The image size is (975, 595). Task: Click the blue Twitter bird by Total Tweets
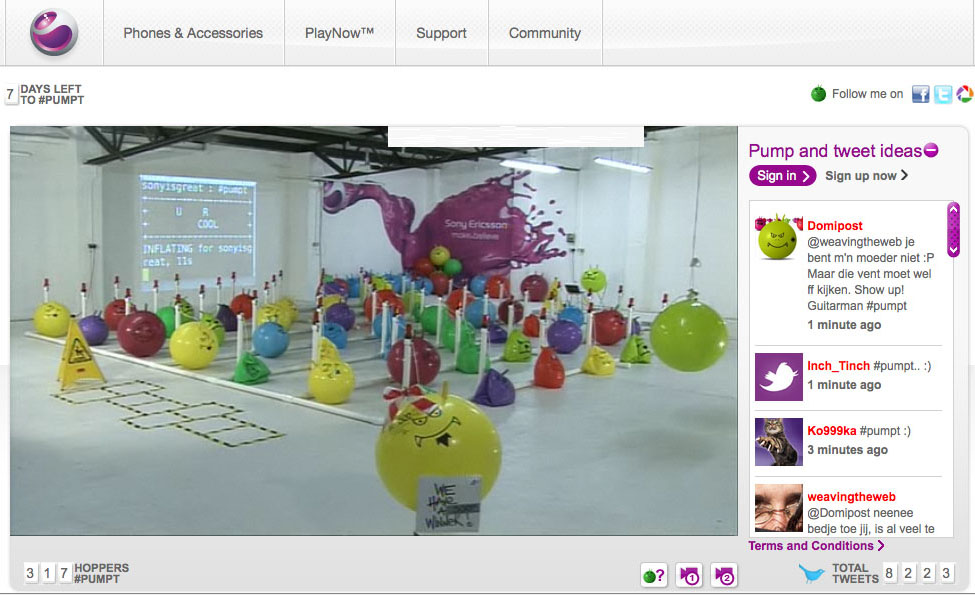pos(811,573)
